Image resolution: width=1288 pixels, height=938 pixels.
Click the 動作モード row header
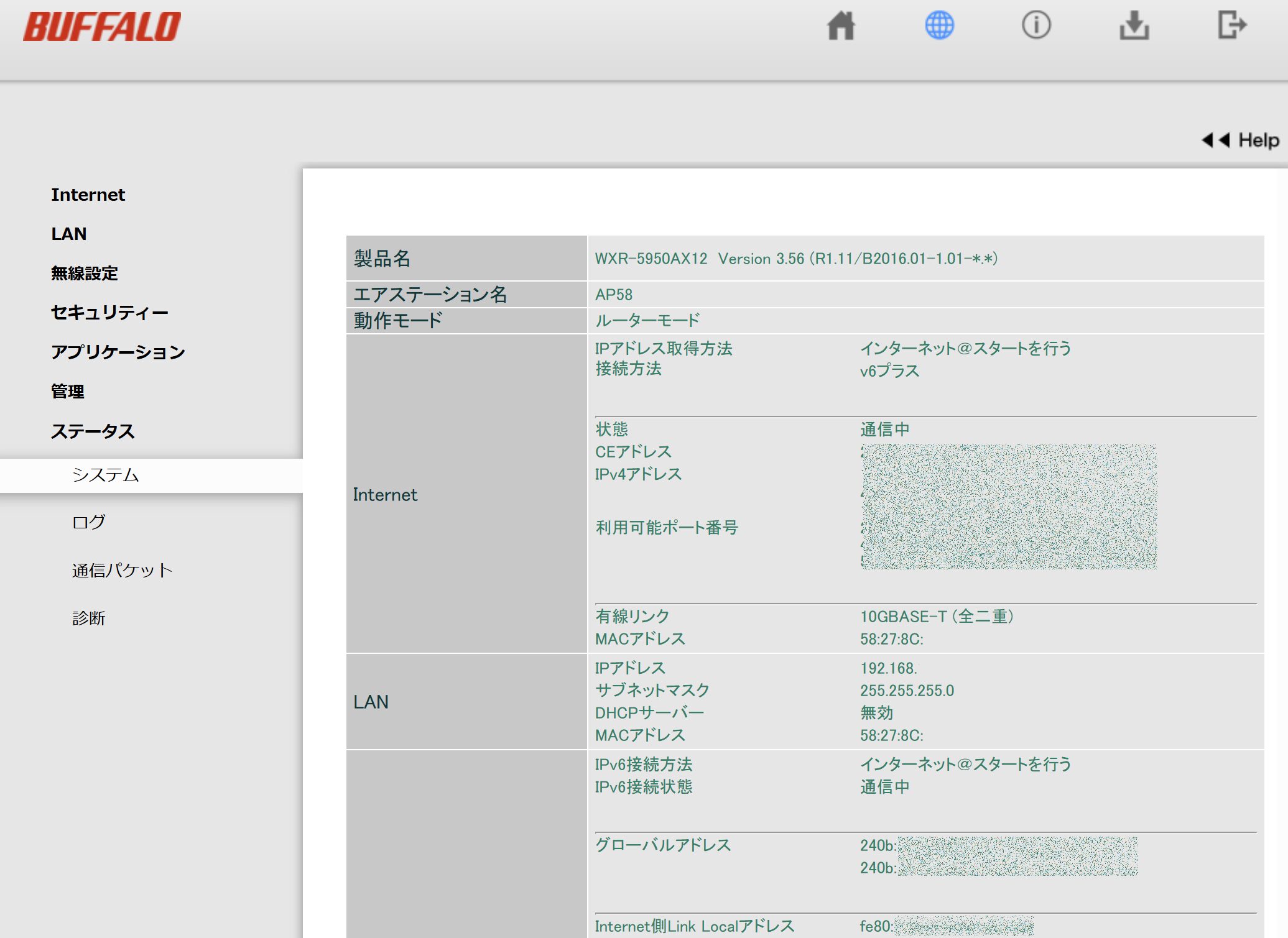tap(466, 320)
